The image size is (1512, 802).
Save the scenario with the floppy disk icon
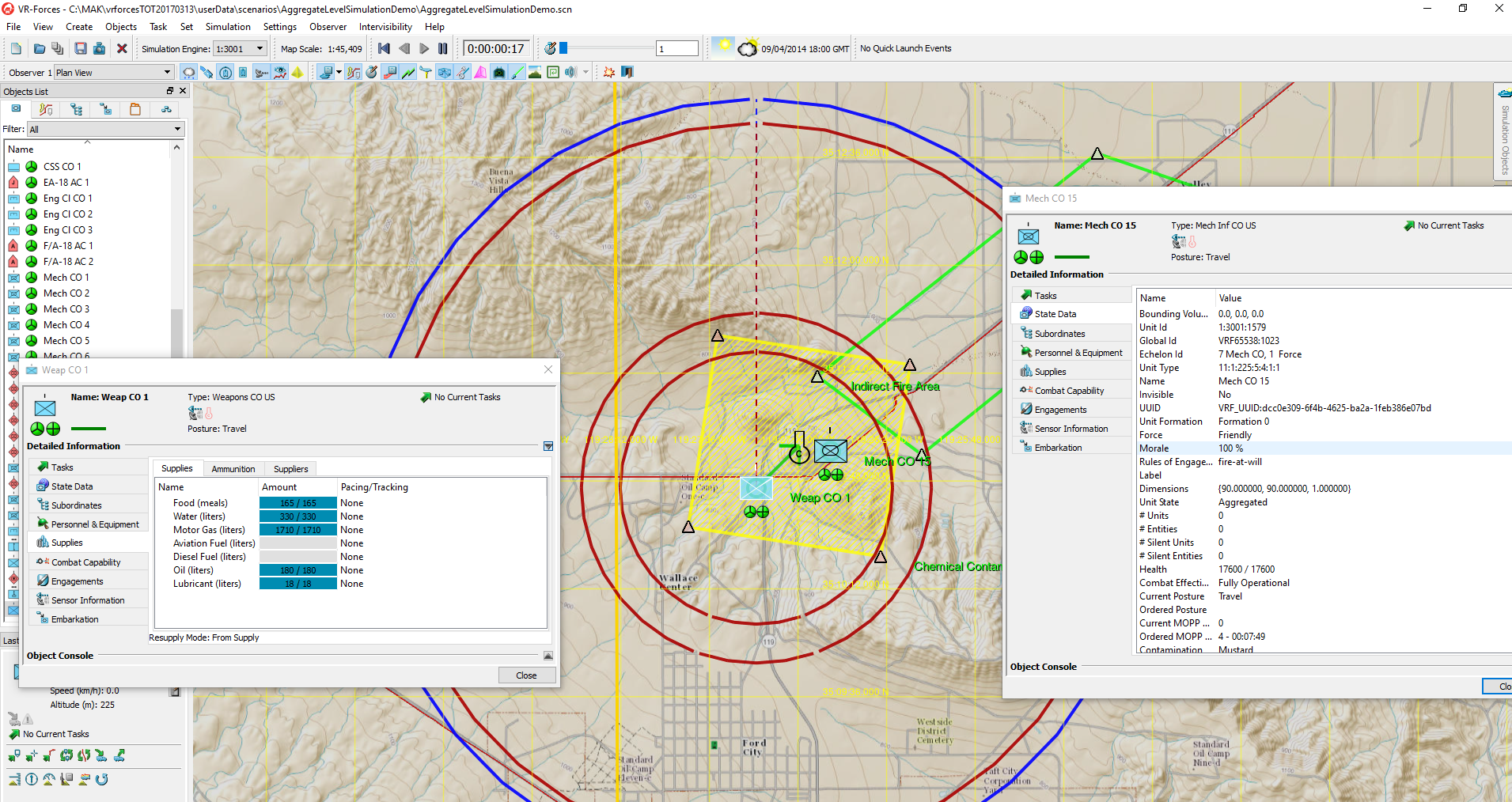tap(81, 48)
